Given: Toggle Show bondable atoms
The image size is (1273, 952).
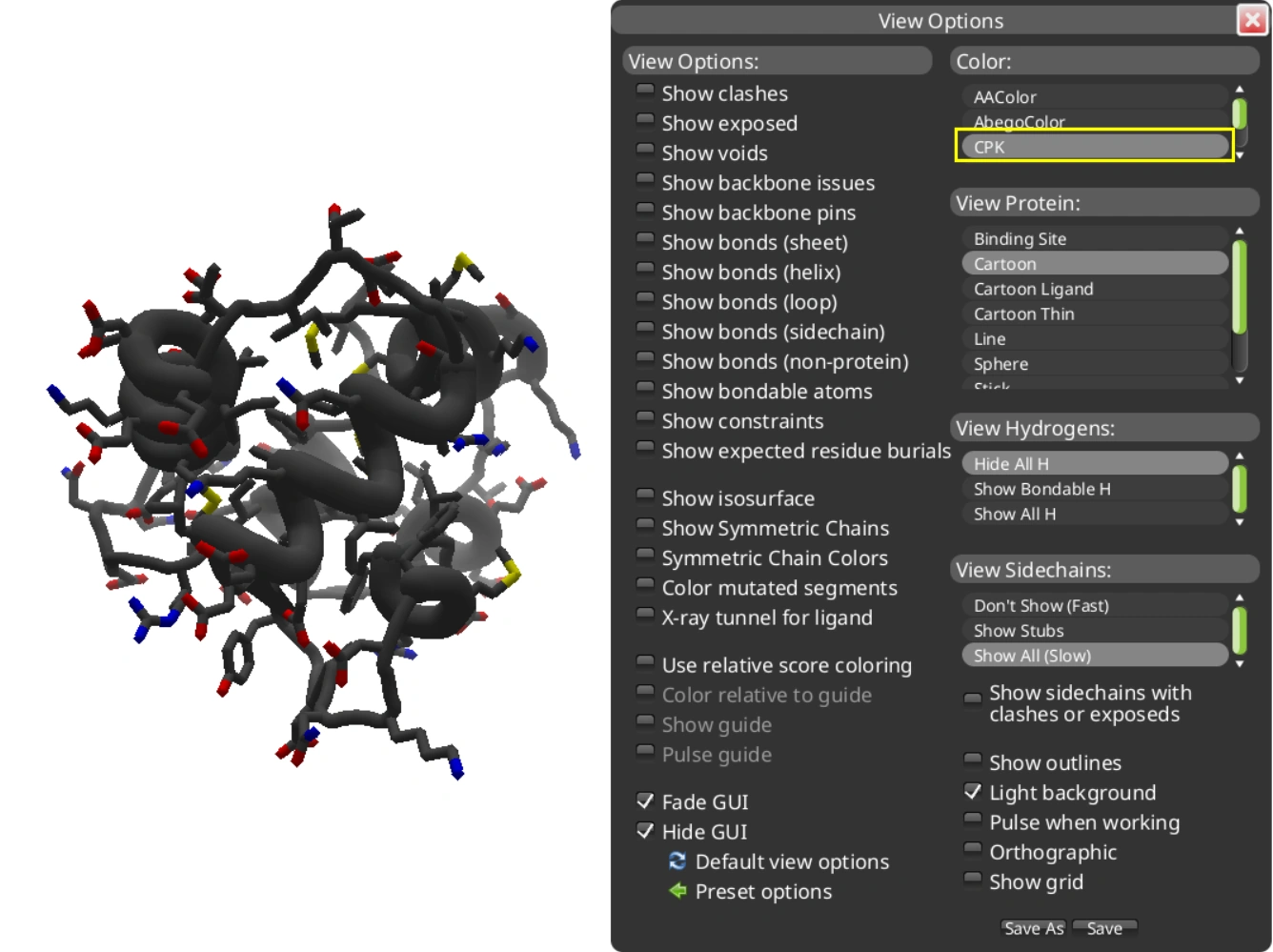Looking at the screenshot, I should point(645,390).
